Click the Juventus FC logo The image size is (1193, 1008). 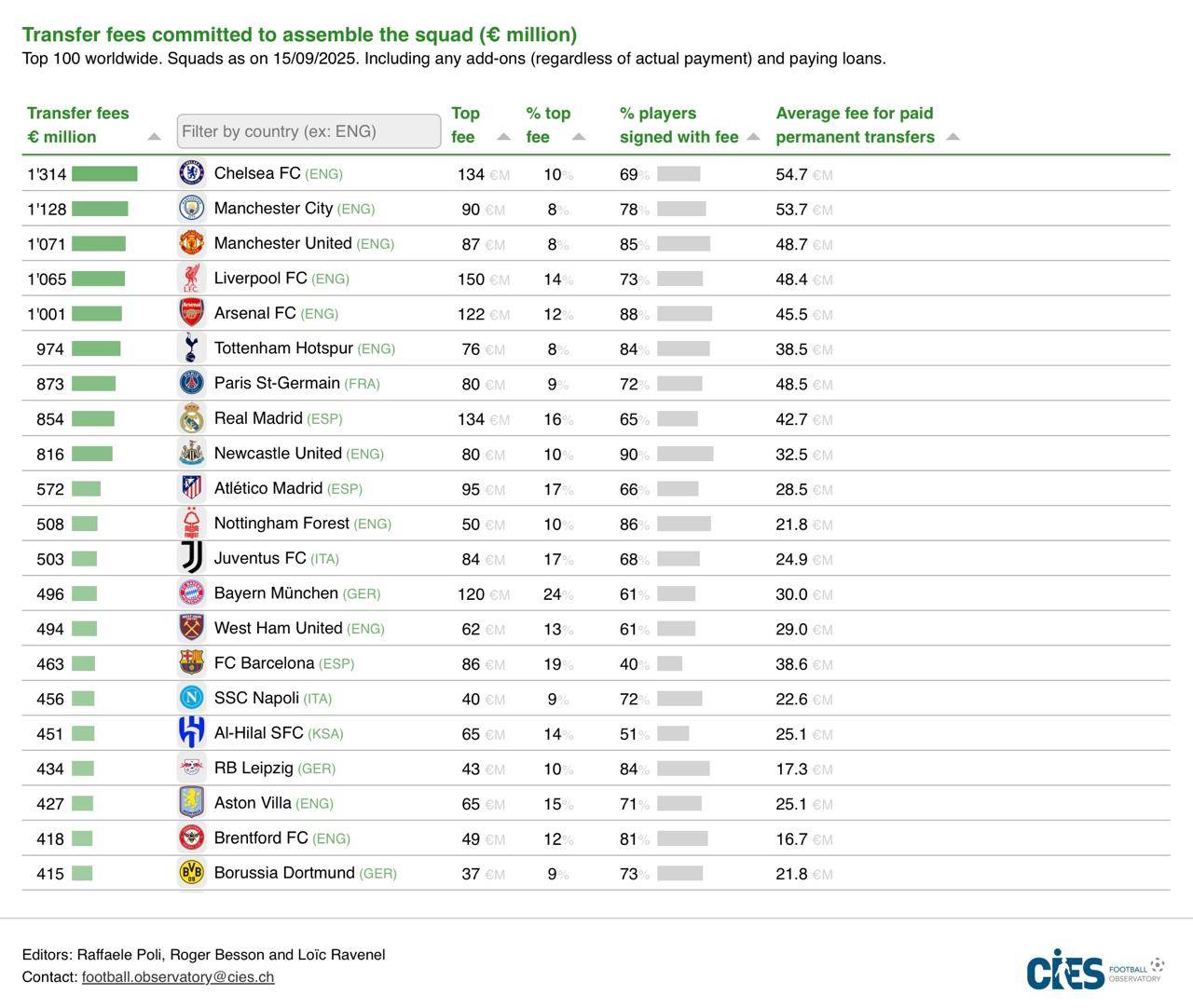[x=191, y=558]
